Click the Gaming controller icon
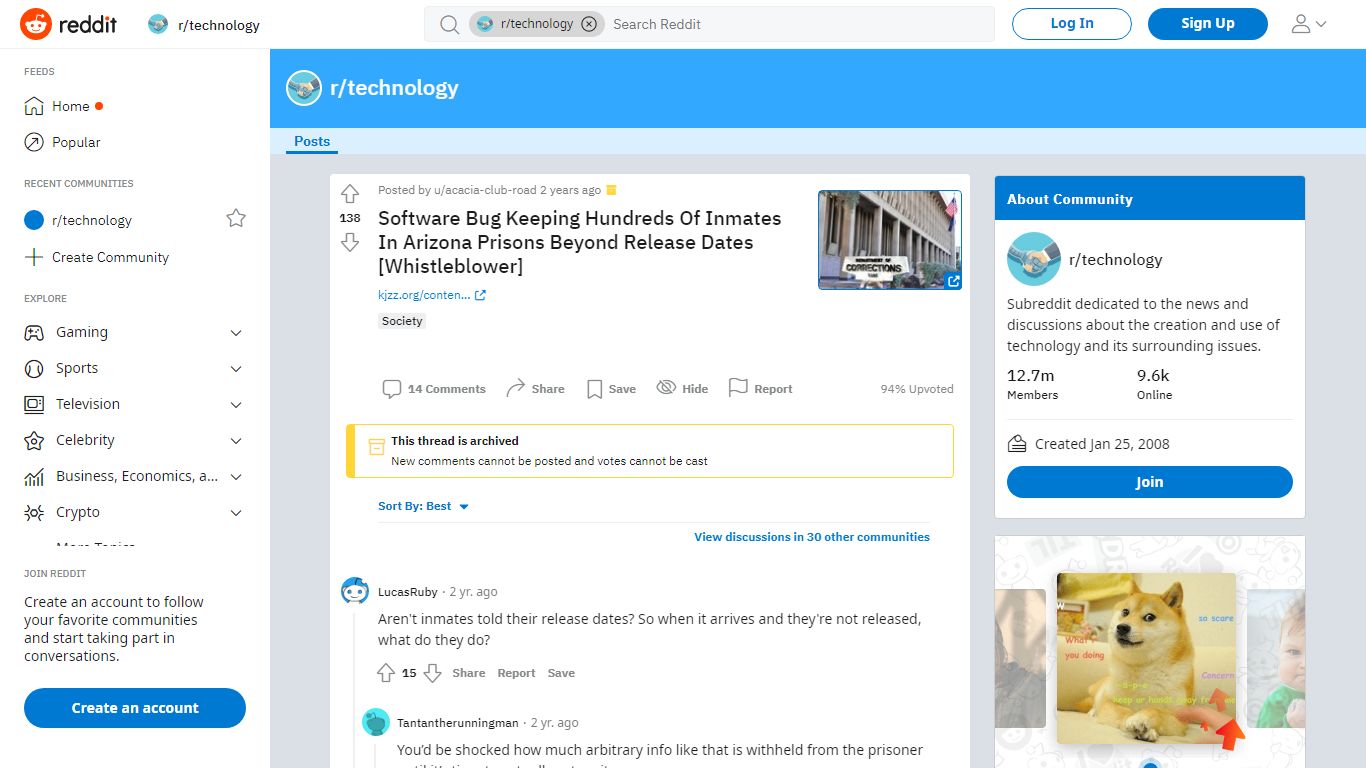 (x=34, y=333)
